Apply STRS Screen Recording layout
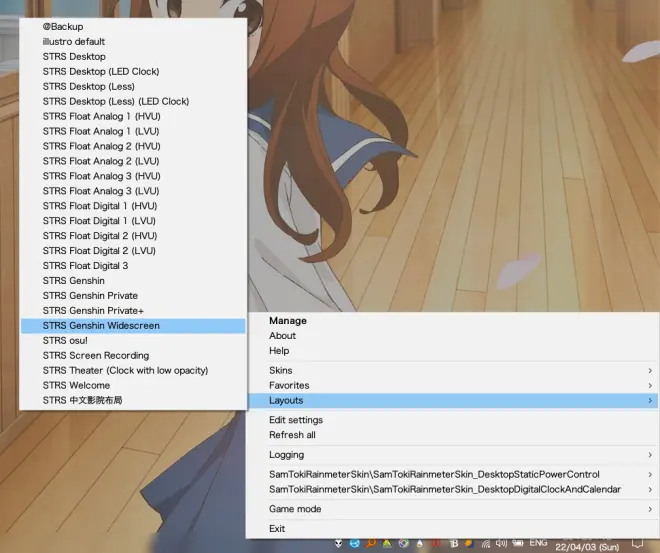The image size is (660, 553). (x=133, y=356)
